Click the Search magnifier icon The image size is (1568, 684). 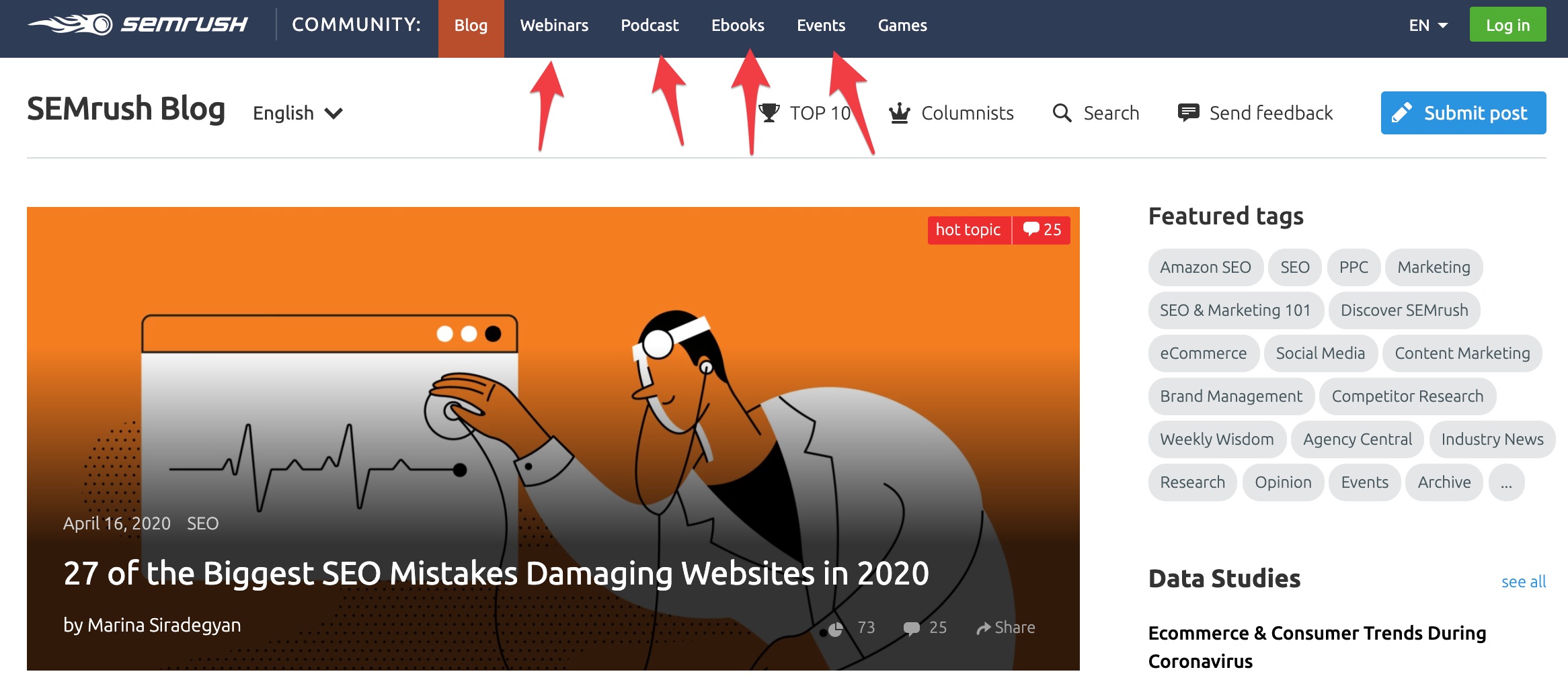pos(1062,113)
